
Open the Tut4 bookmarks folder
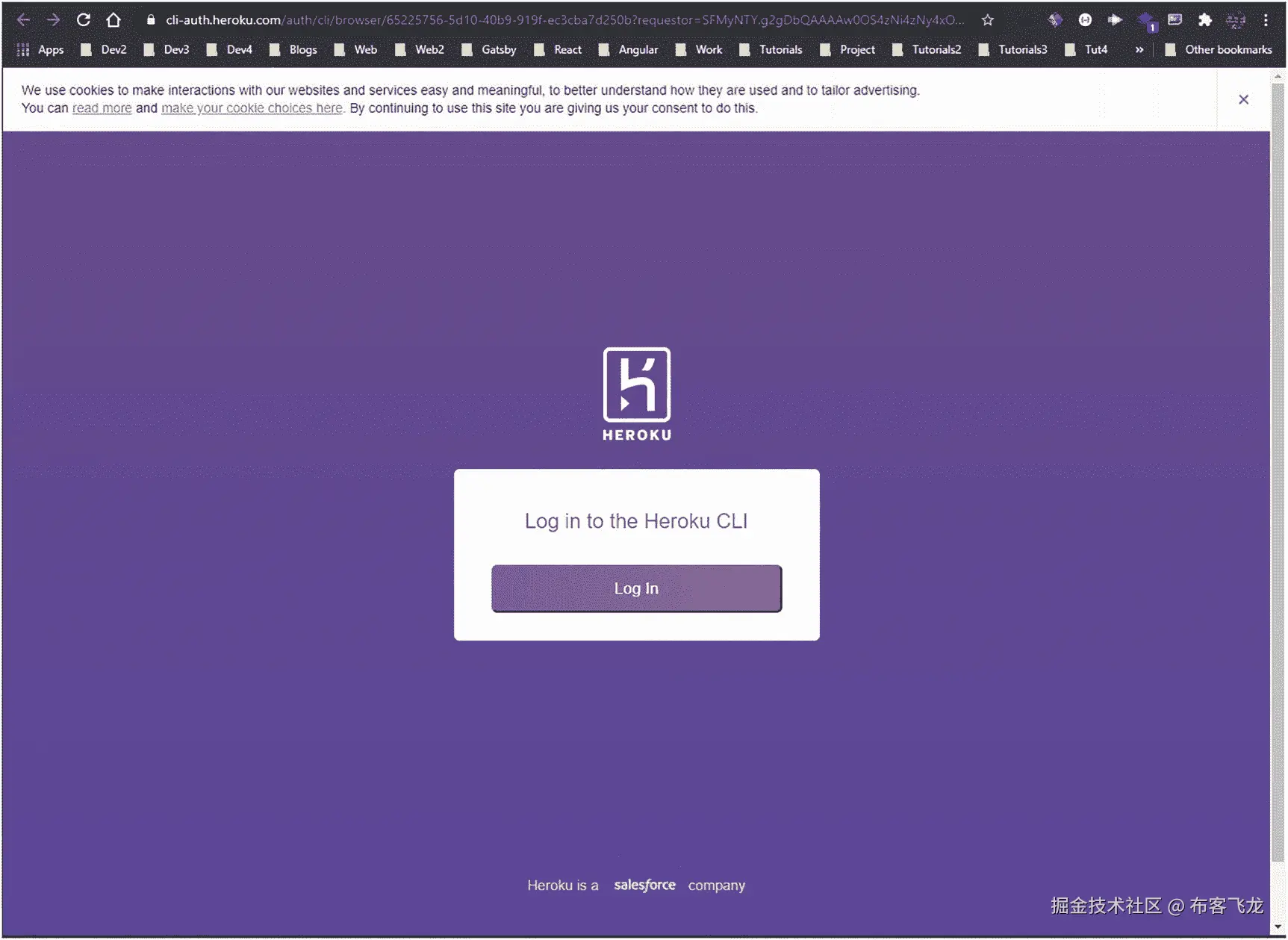1086,50
